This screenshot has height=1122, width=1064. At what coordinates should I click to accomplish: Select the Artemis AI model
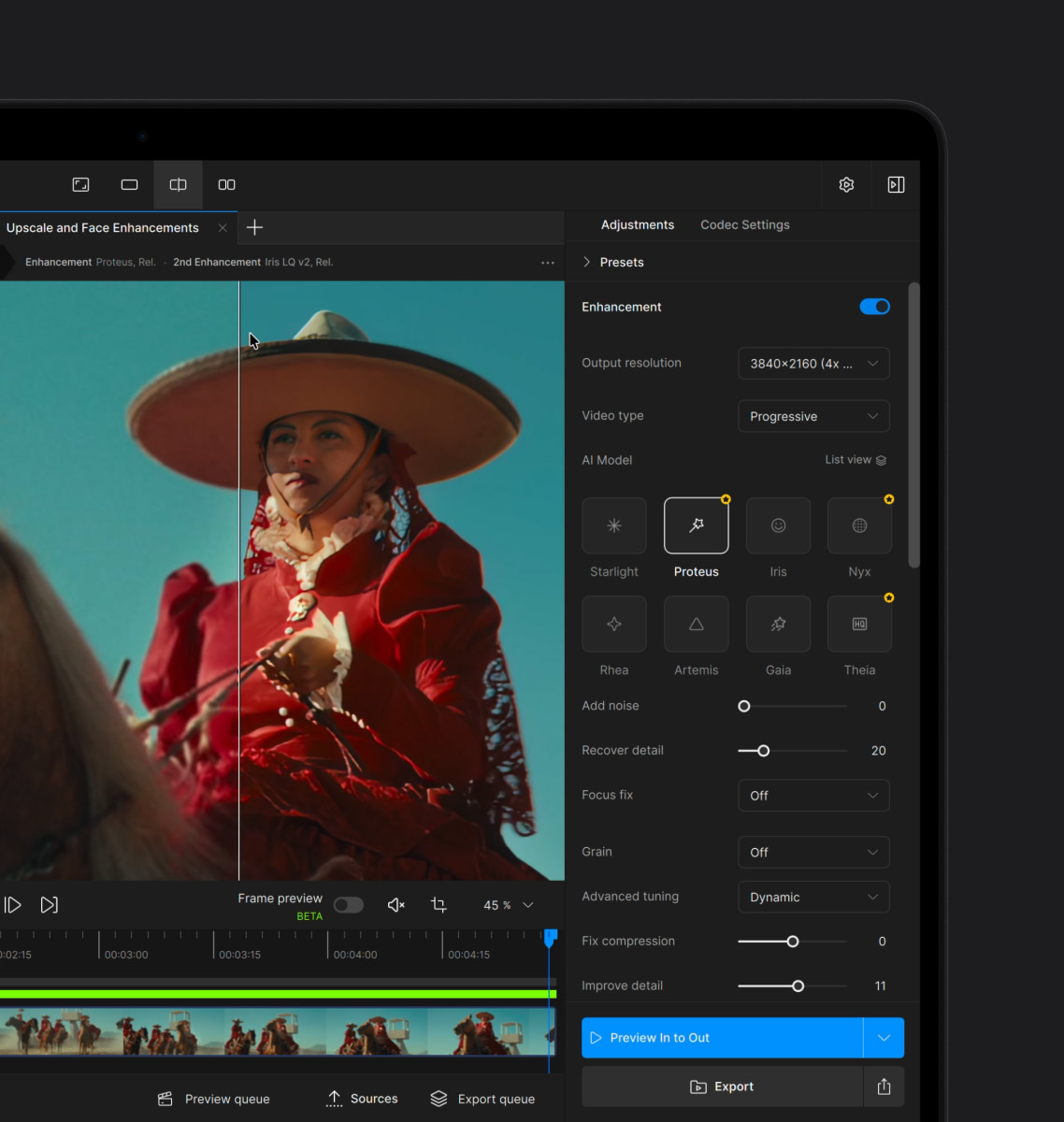tap(696, 624)
